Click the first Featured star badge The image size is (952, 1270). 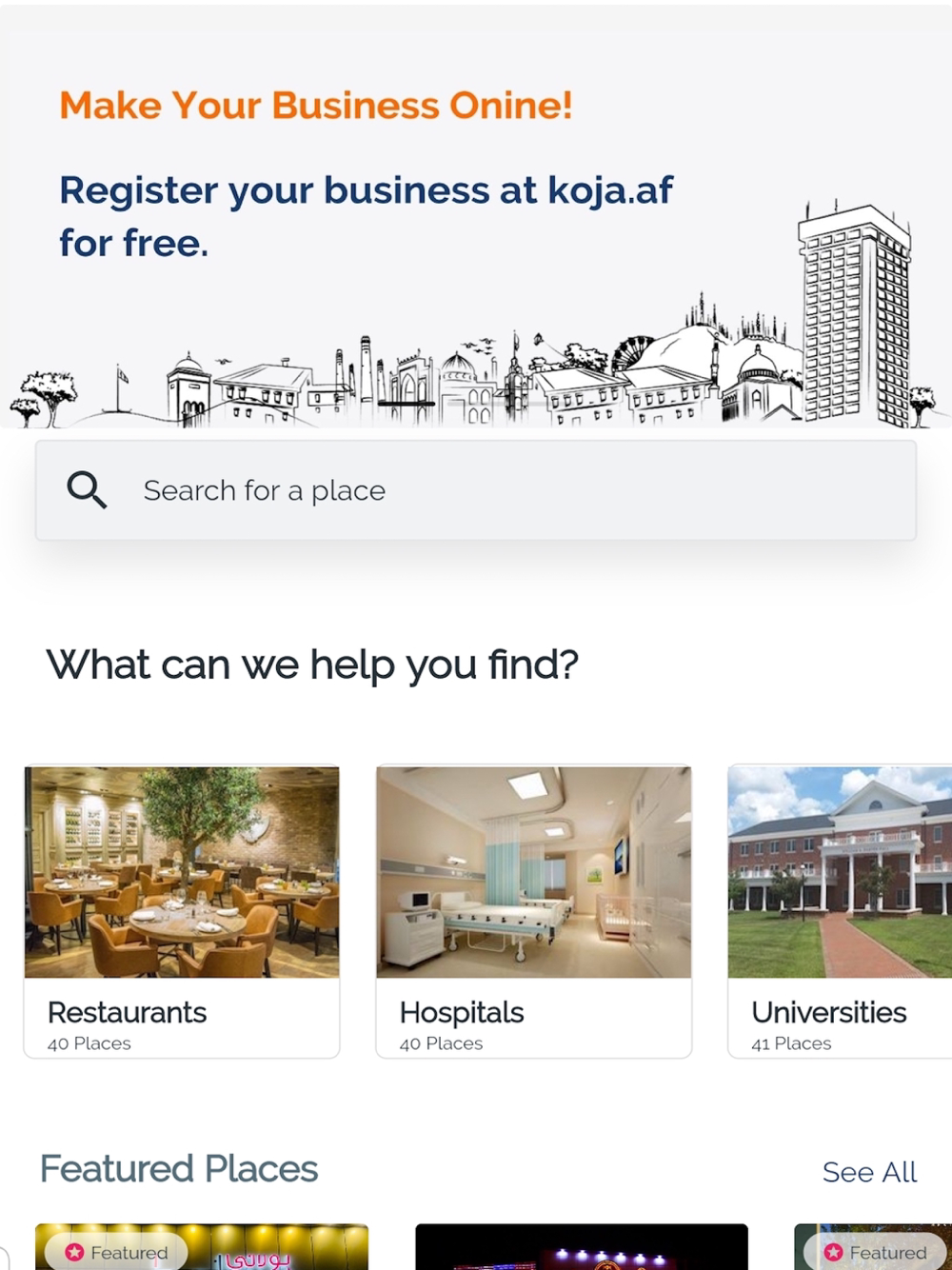[x=116, y=1252]
